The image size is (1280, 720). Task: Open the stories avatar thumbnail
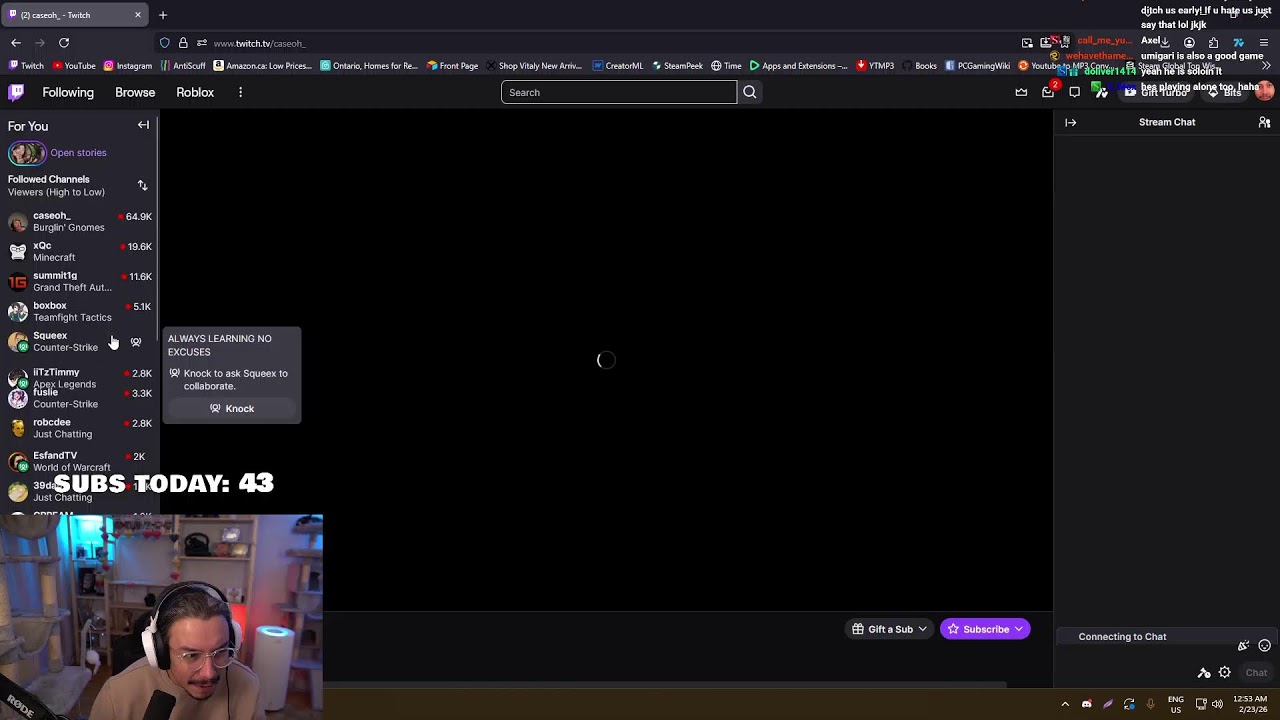tap(27, 153)
